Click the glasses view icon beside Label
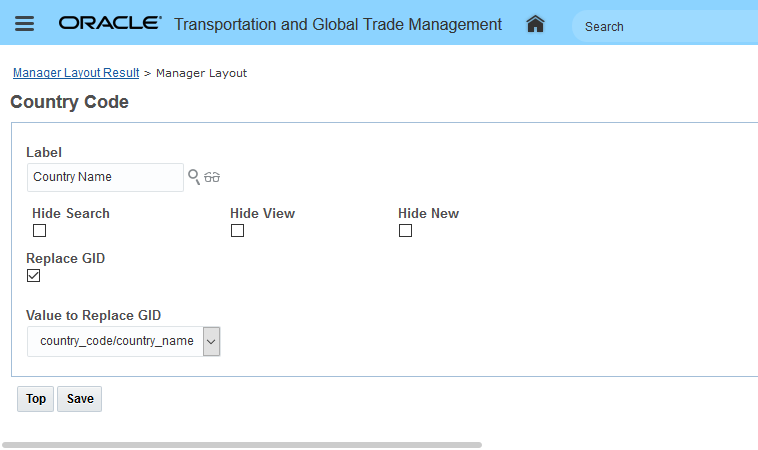This screenshot has width=758, height=450. point(212,177)
